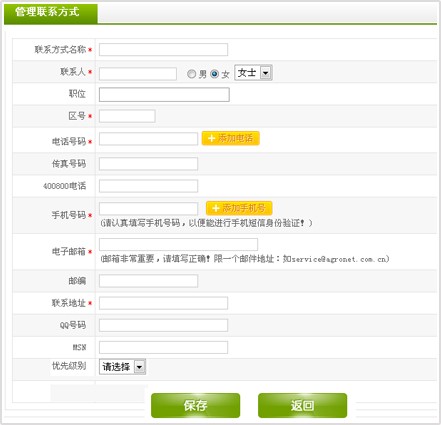Click the 返回 button
Screen dimensions: 441x425
(302, 405)
